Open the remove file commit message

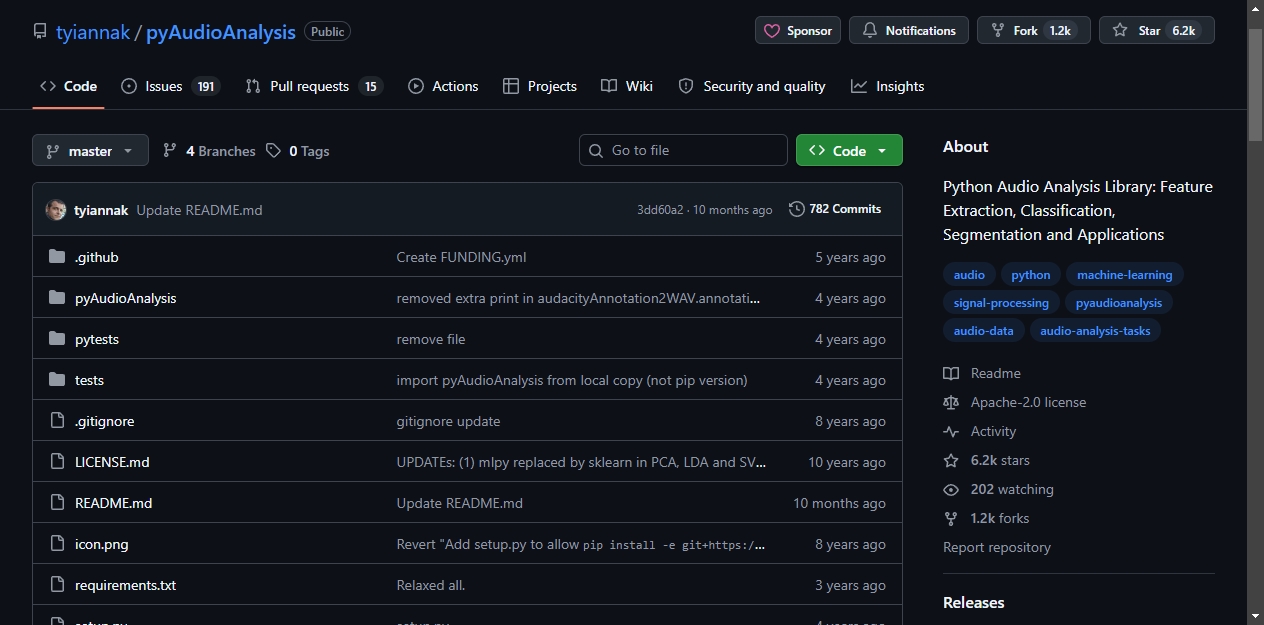coord(431,339)
